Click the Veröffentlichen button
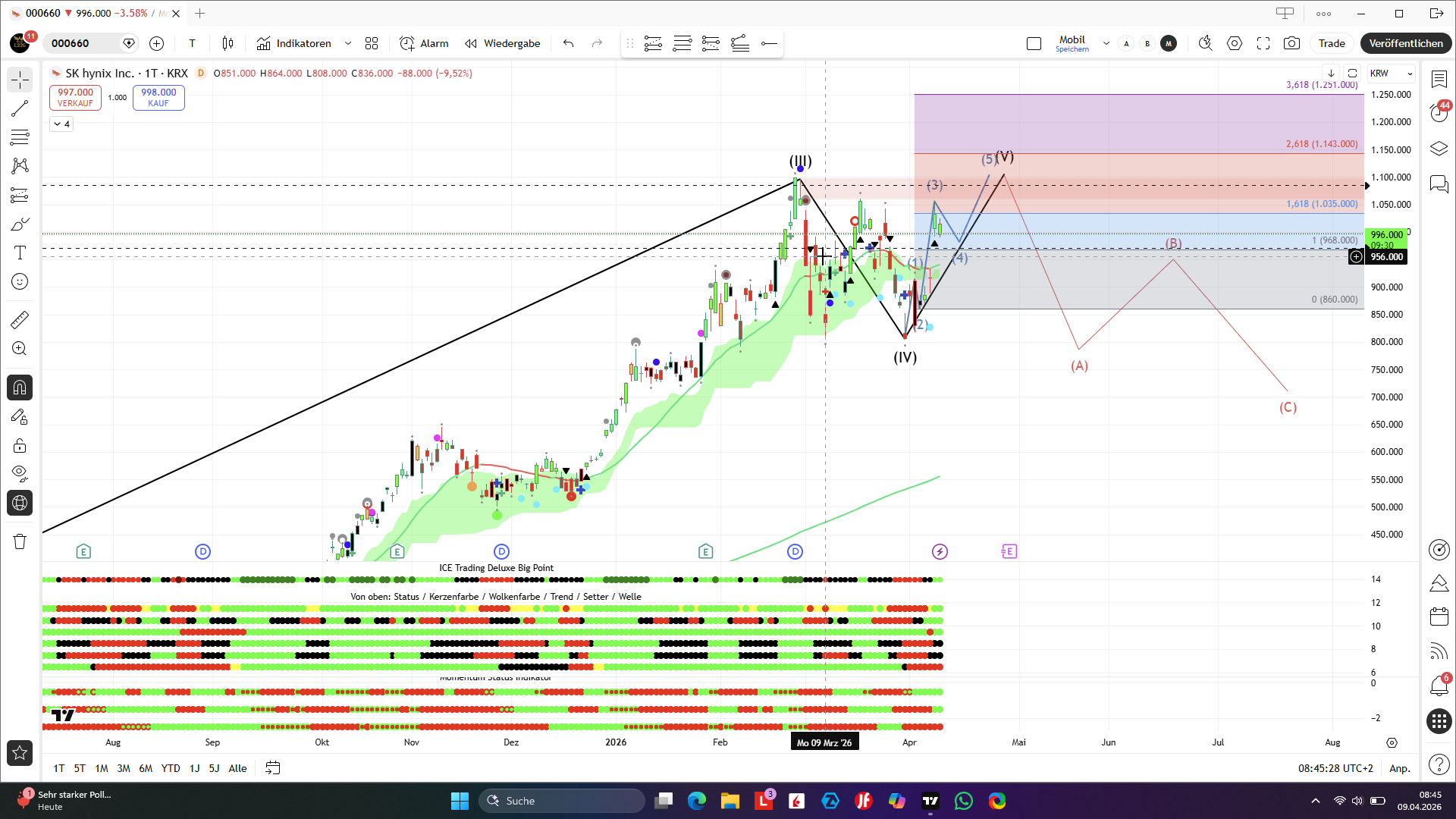The image size is (1456, 819). click(1405, 43)
